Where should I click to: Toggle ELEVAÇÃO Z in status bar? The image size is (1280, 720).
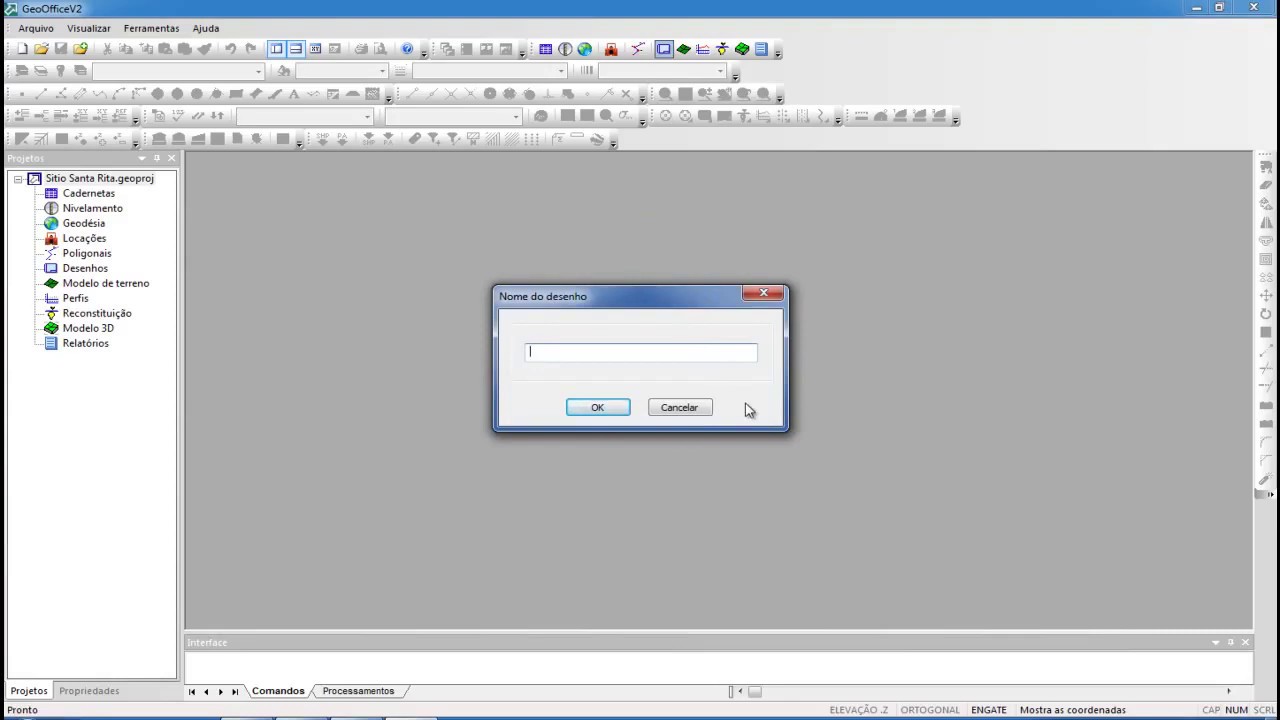[858, 710]
